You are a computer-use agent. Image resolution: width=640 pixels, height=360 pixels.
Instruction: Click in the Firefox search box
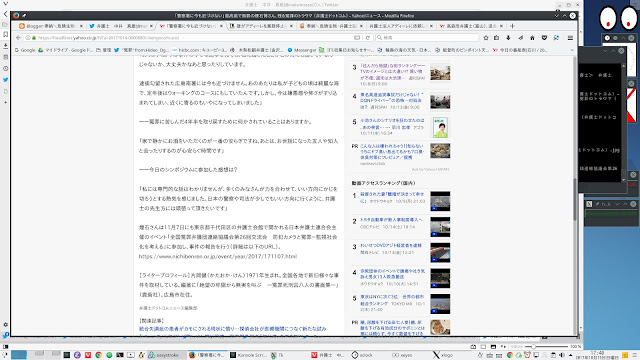(427, 38)
